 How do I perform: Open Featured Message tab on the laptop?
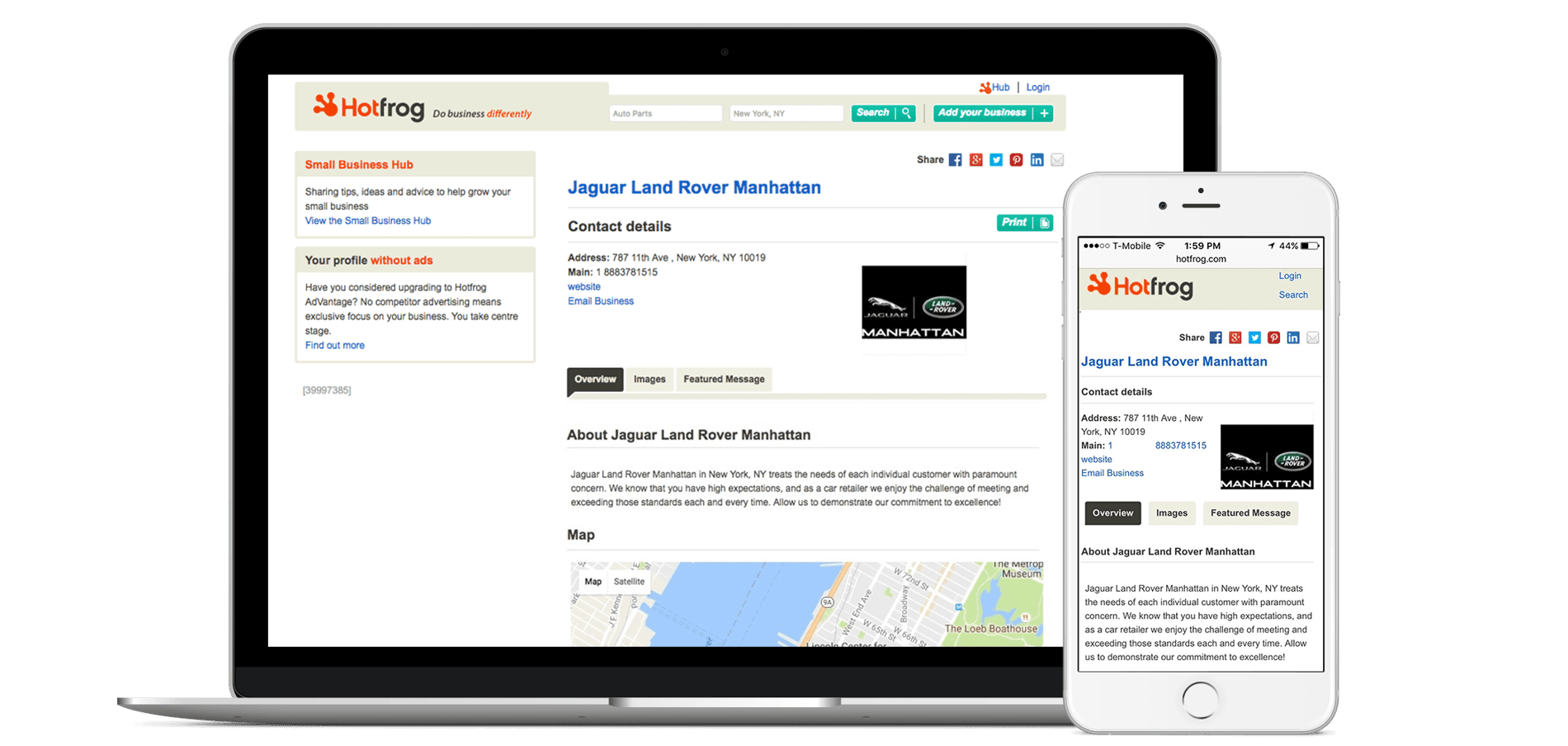pyautogui.click(x=724, y=380)
